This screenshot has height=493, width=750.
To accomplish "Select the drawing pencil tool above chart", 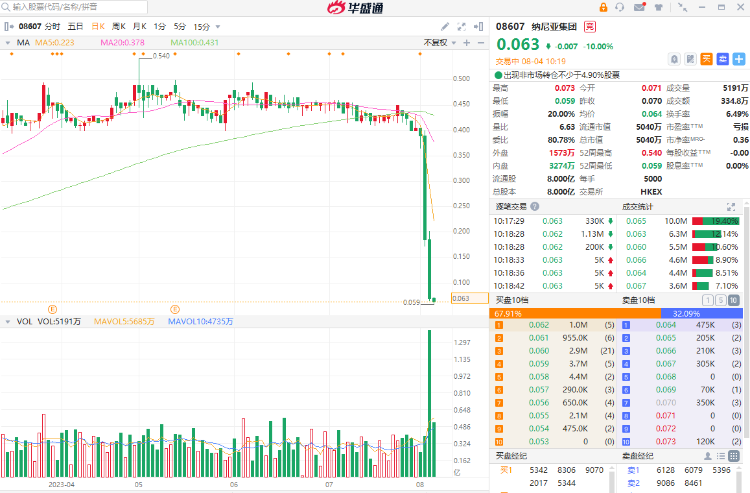I will [445, 27].
